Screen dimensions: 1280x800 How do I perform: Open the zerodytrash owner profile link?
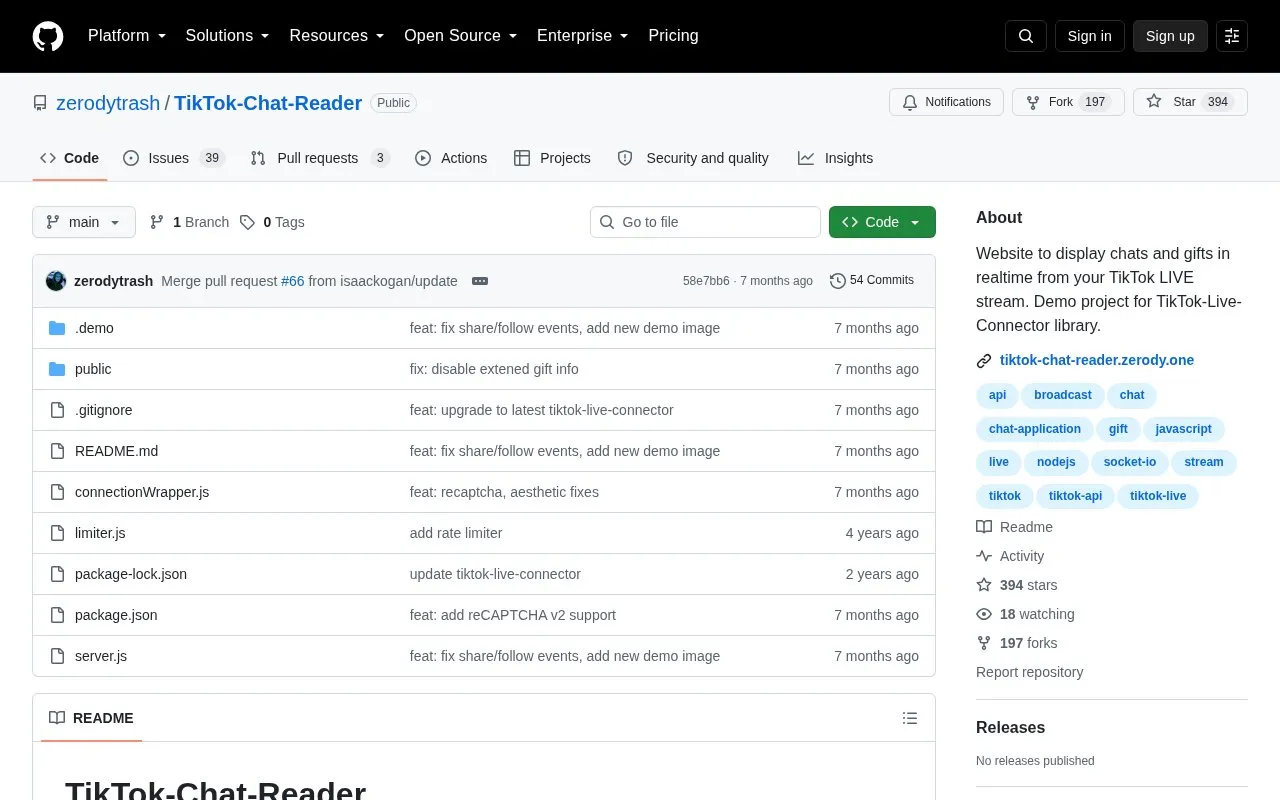(x=108, y=103)
